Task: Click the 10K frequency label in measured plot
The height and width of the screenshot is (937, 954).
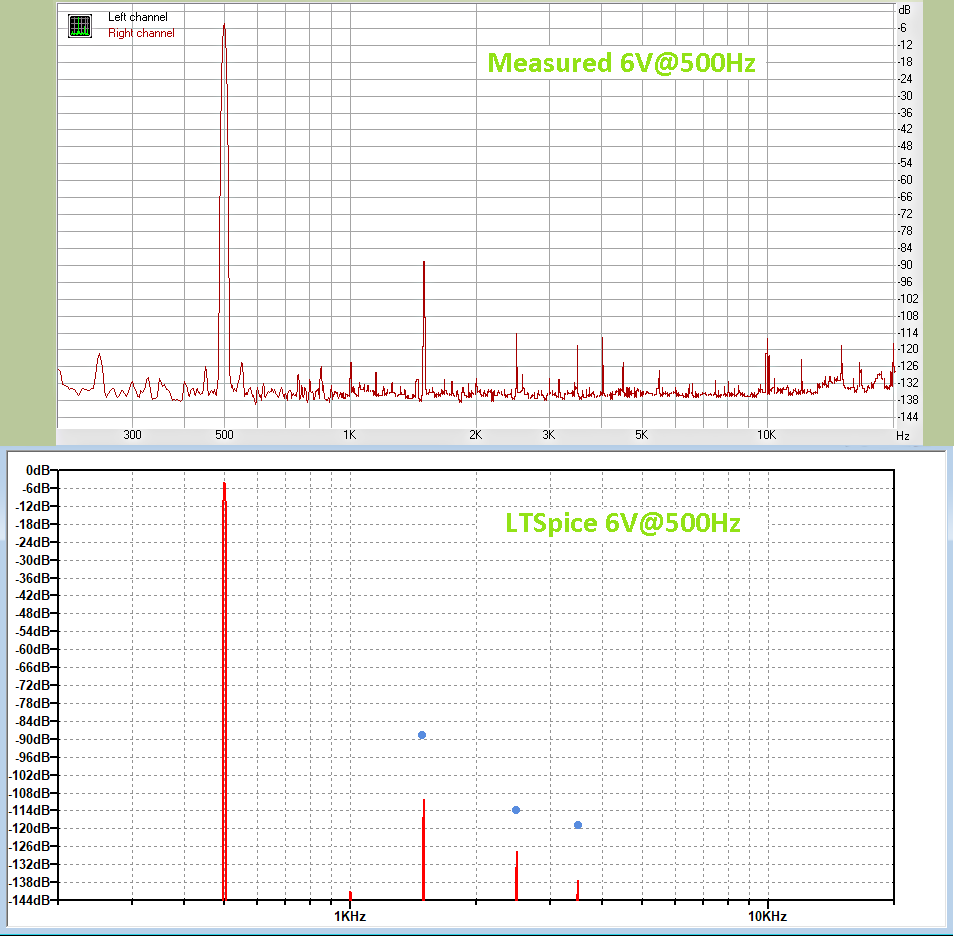Action: click(767, 434)
